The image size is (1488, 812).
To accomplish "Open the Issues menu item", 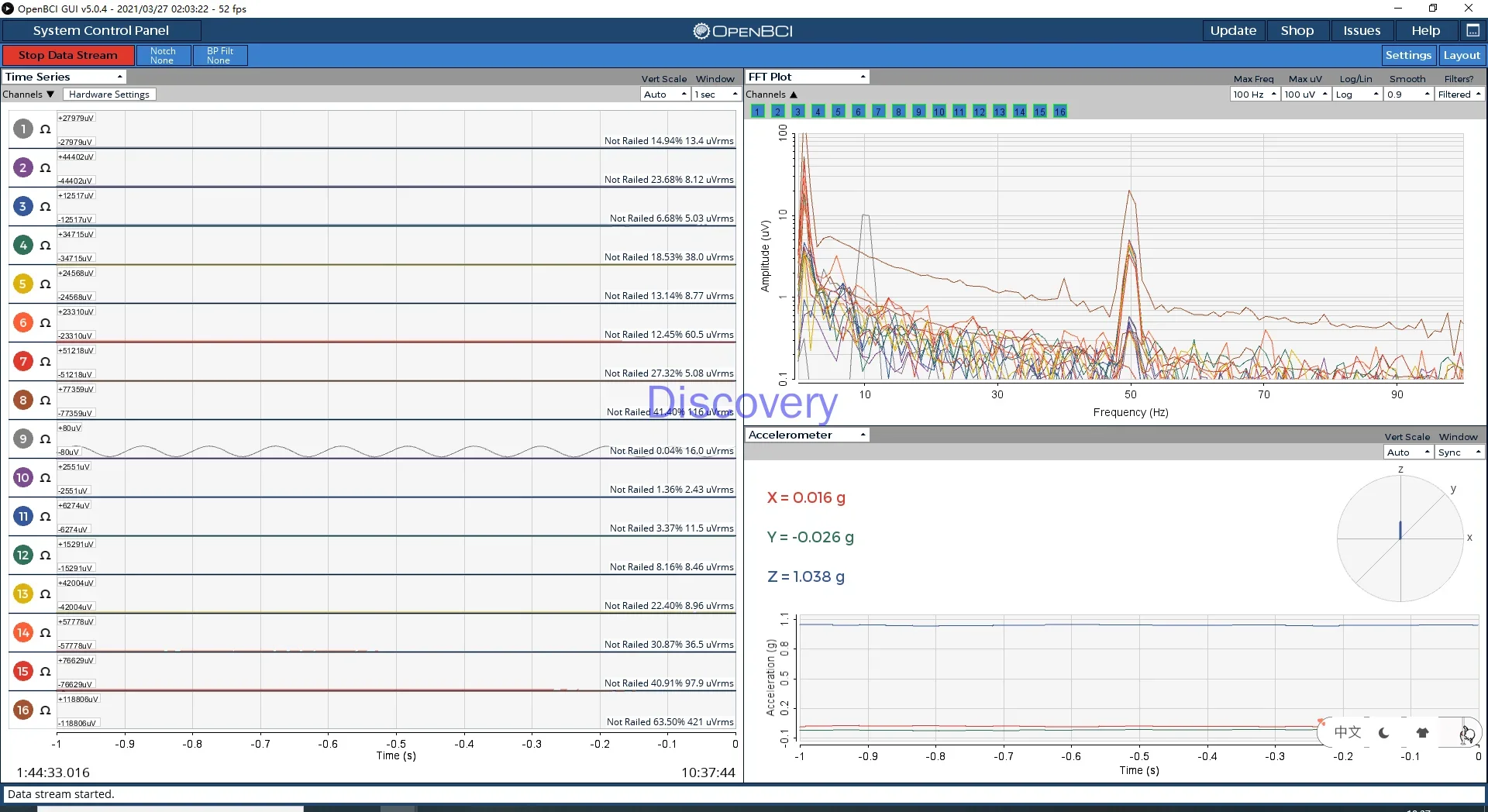I will coord(1362,30).
